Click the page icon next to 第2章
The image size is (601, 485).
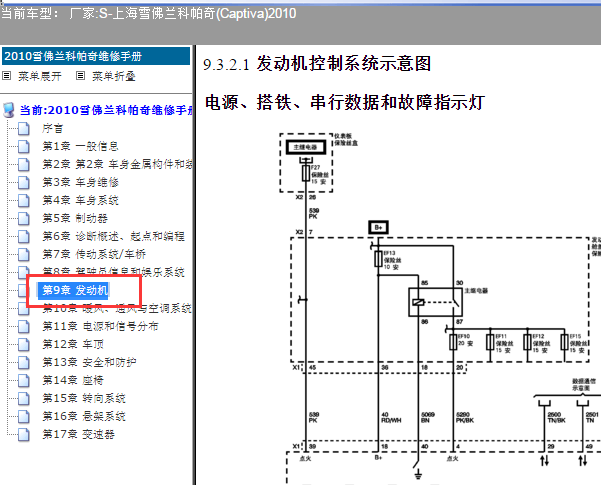[24, 164]
